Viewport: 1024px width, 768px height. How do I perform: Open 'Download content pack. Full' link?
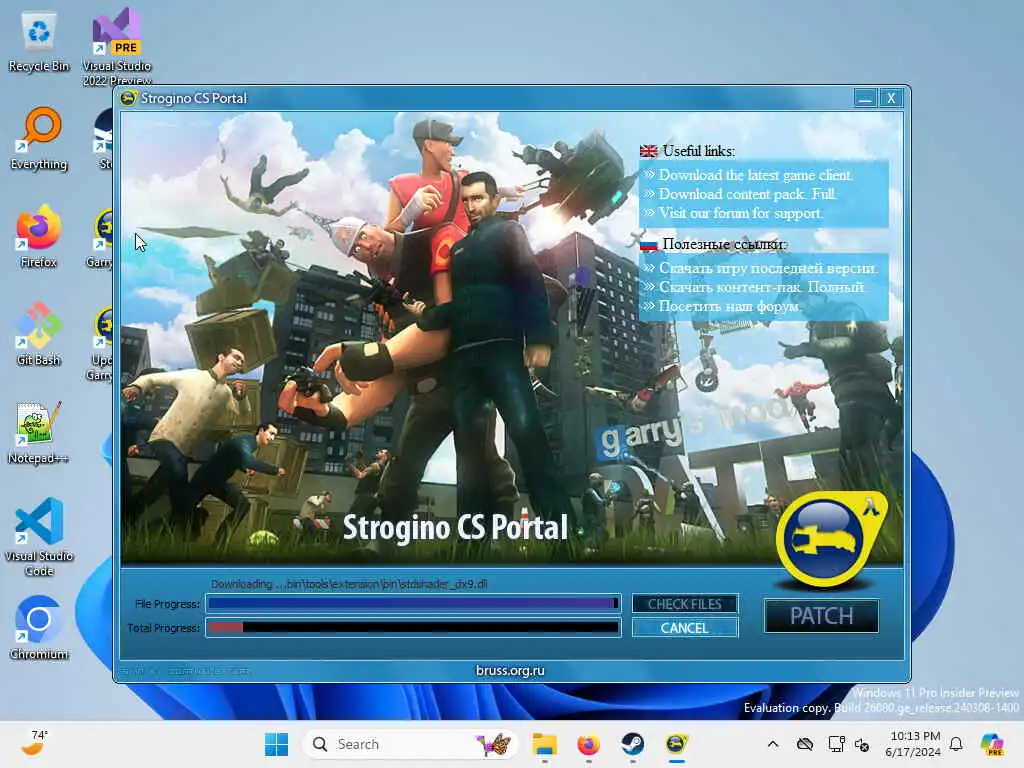[x=748, y=194]
